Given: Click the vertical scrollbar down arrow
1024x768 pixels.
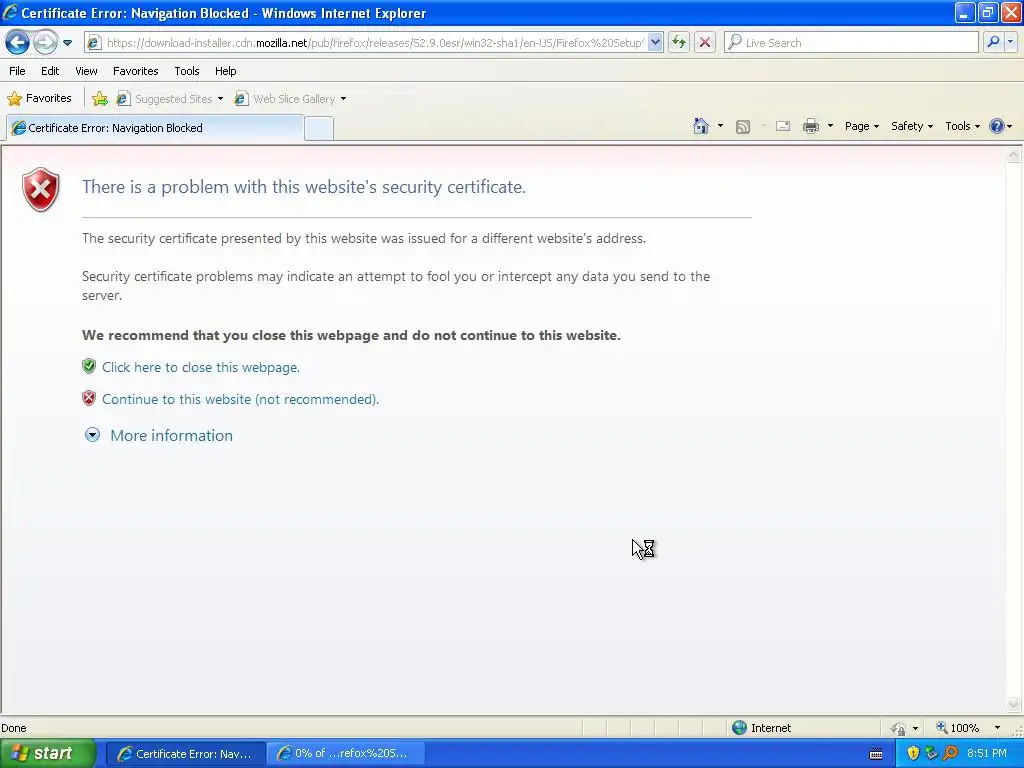Looking at the screenshot, I should tap(1013, 704).
